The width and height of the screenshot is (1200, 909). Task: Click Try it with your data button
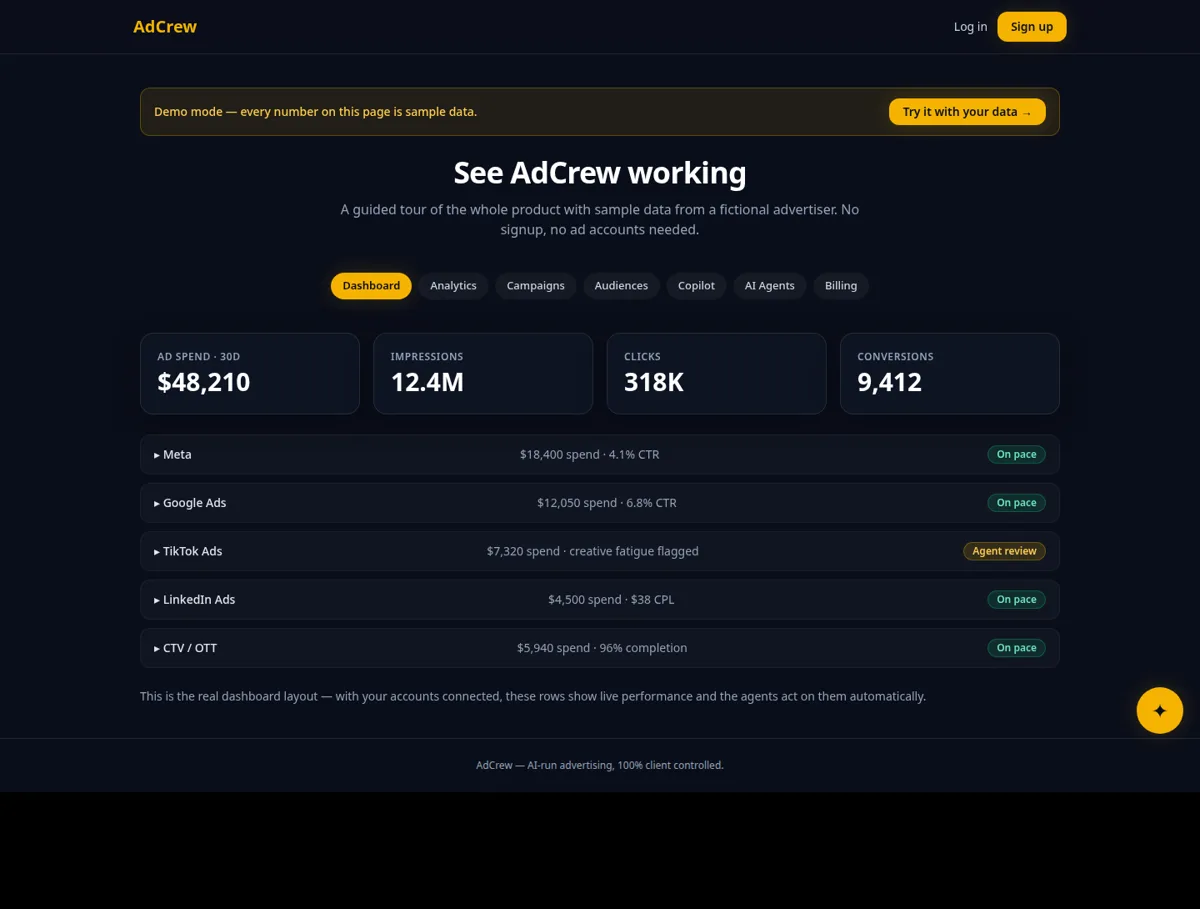tap(967, 112)
